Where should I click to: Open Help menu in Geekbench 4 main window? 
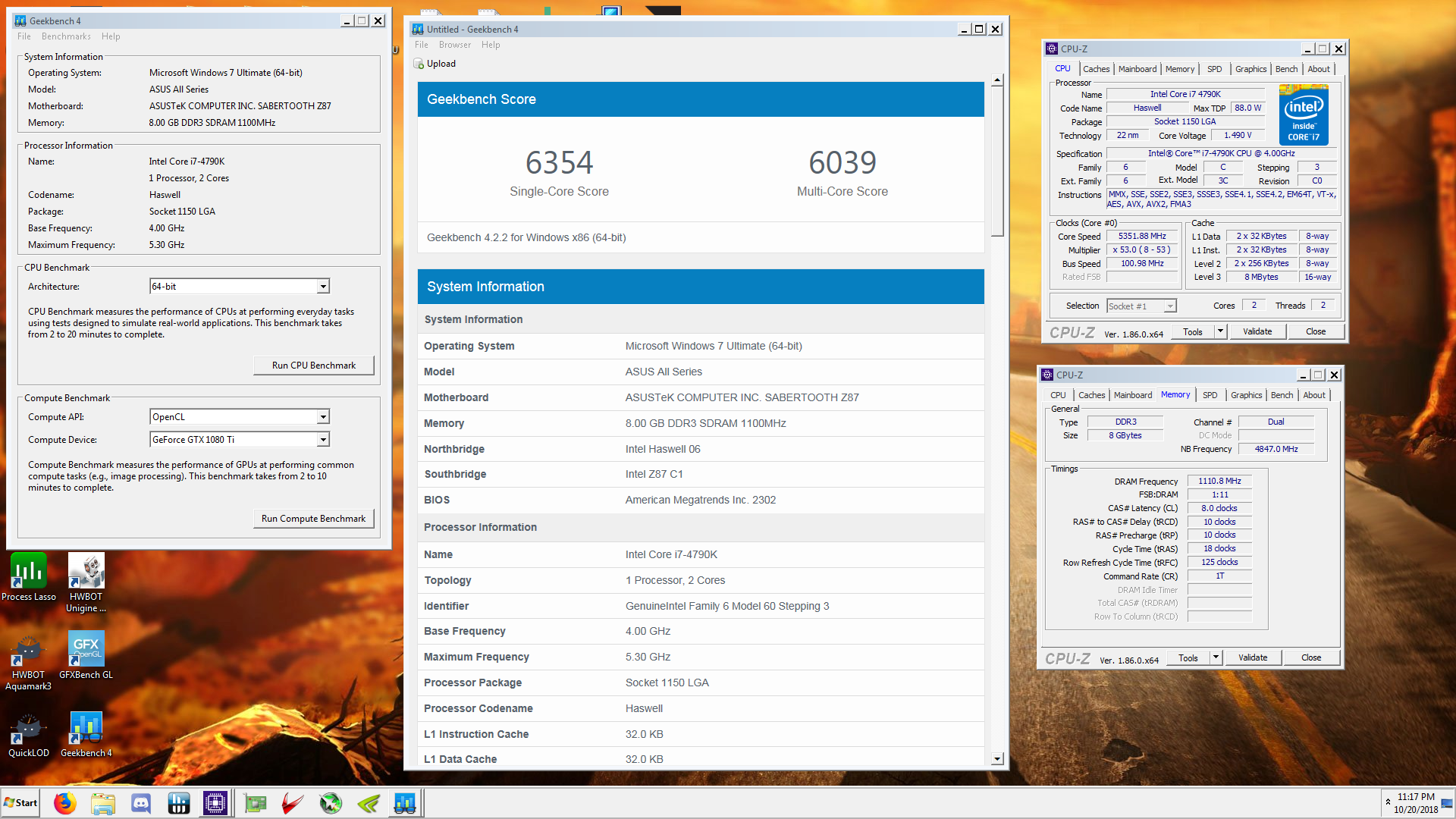point(111,36)
